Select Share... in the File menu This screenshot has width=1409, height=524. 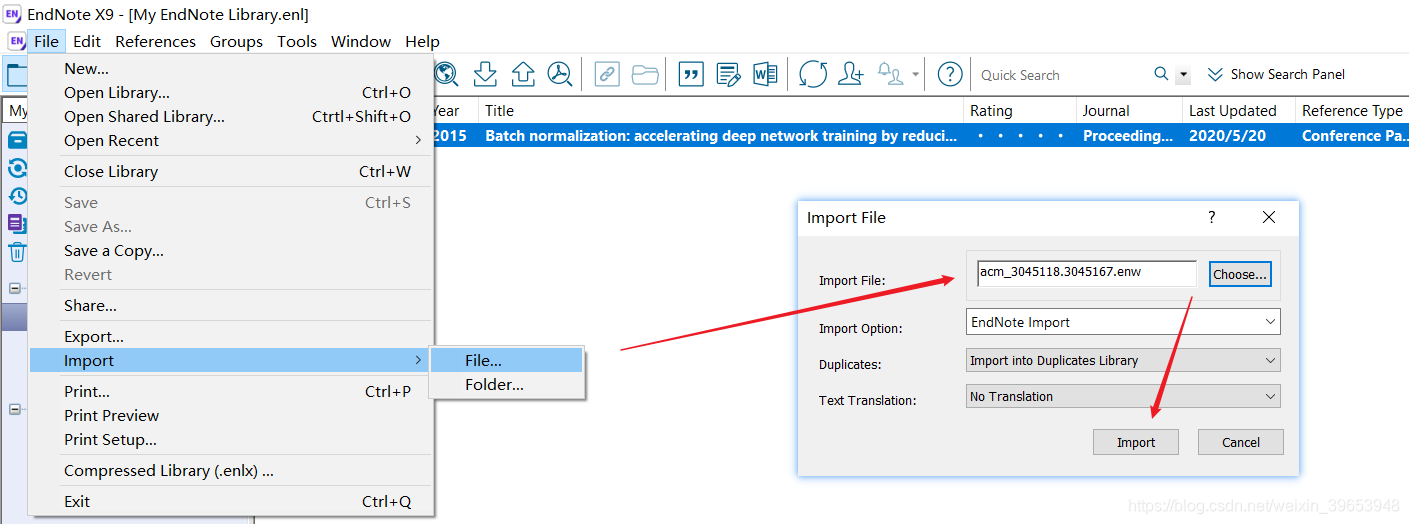coord(232,305)
